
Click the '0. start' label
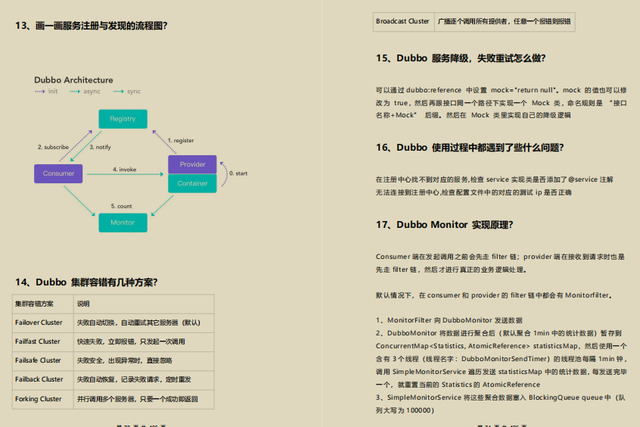[x=238, y=173]
